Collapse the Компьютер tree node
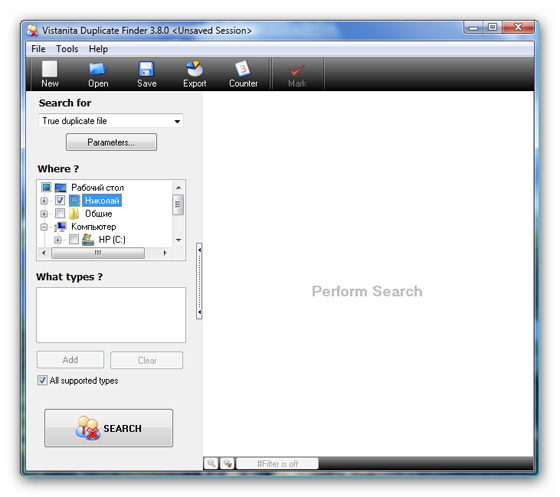Viewport: 560px width, 497px height. [x=44, y=227]
